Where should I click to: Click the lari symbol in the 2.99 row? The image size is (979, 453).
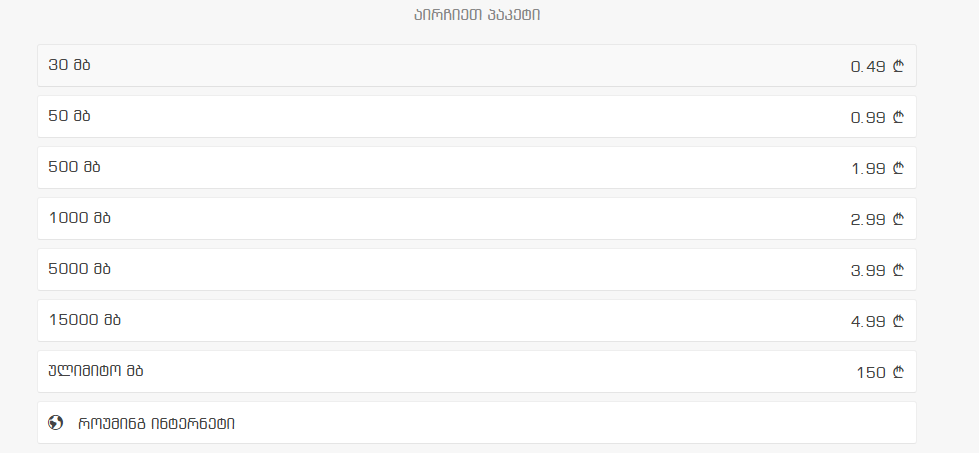pyautogui.click(x=898, y=220)
